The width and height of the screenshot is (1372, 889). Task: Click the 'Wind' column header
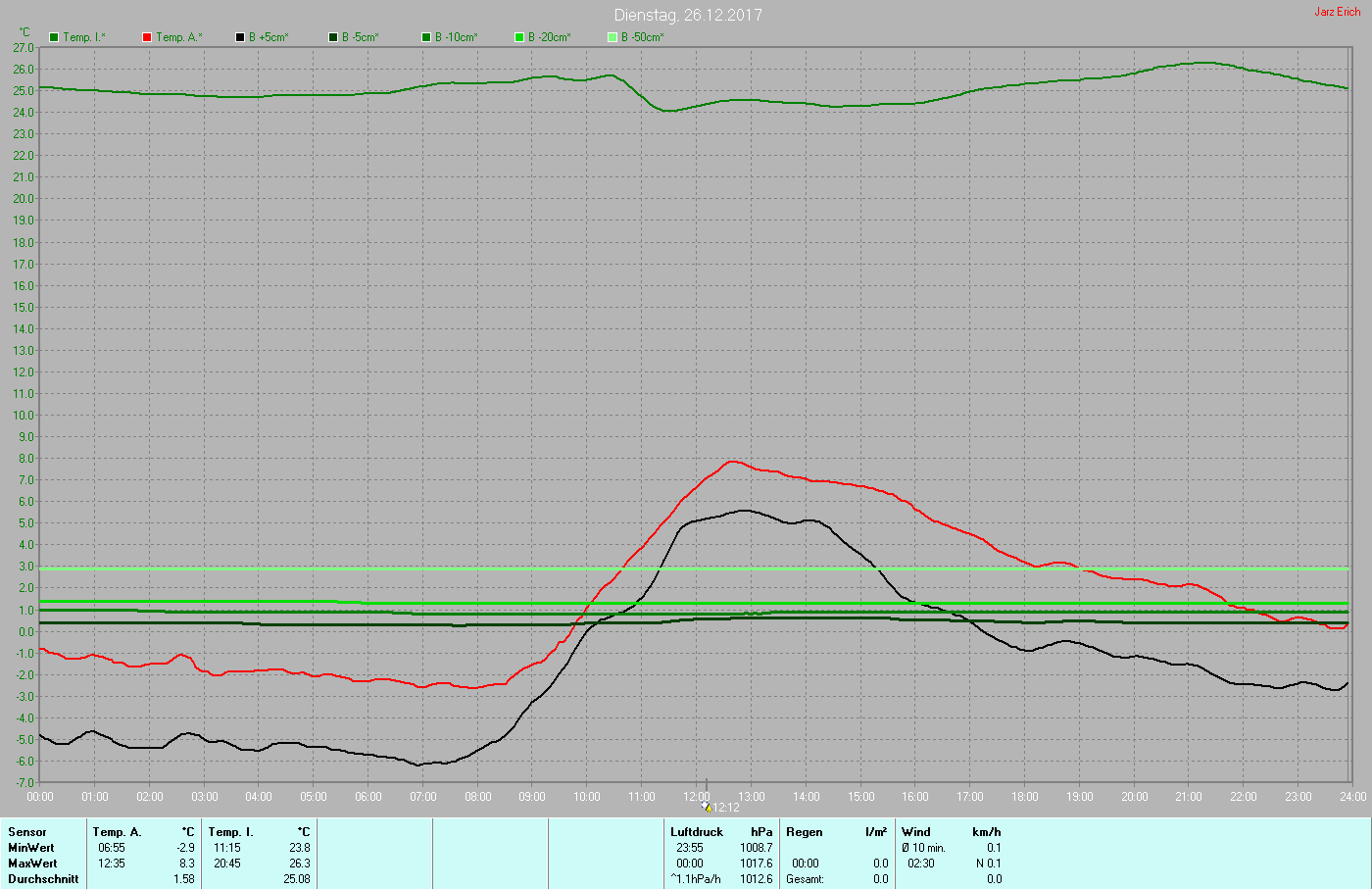(x=916, y=832)
